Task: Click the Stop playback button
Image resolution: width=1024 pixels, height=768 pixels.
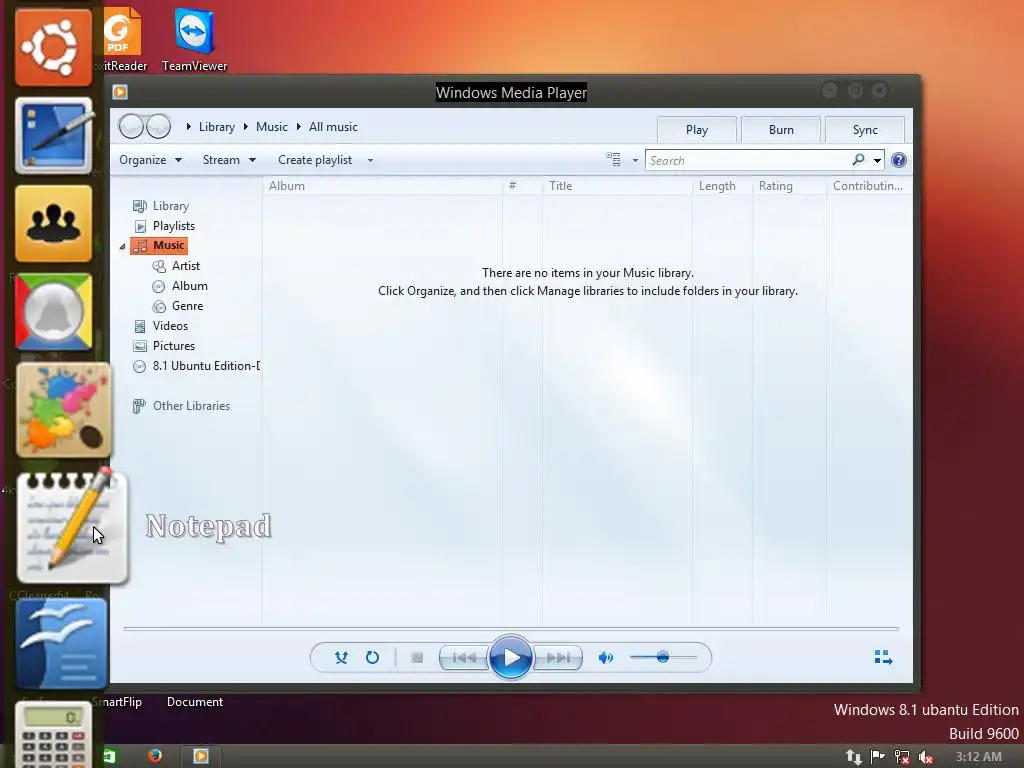Action: [417, 658]
